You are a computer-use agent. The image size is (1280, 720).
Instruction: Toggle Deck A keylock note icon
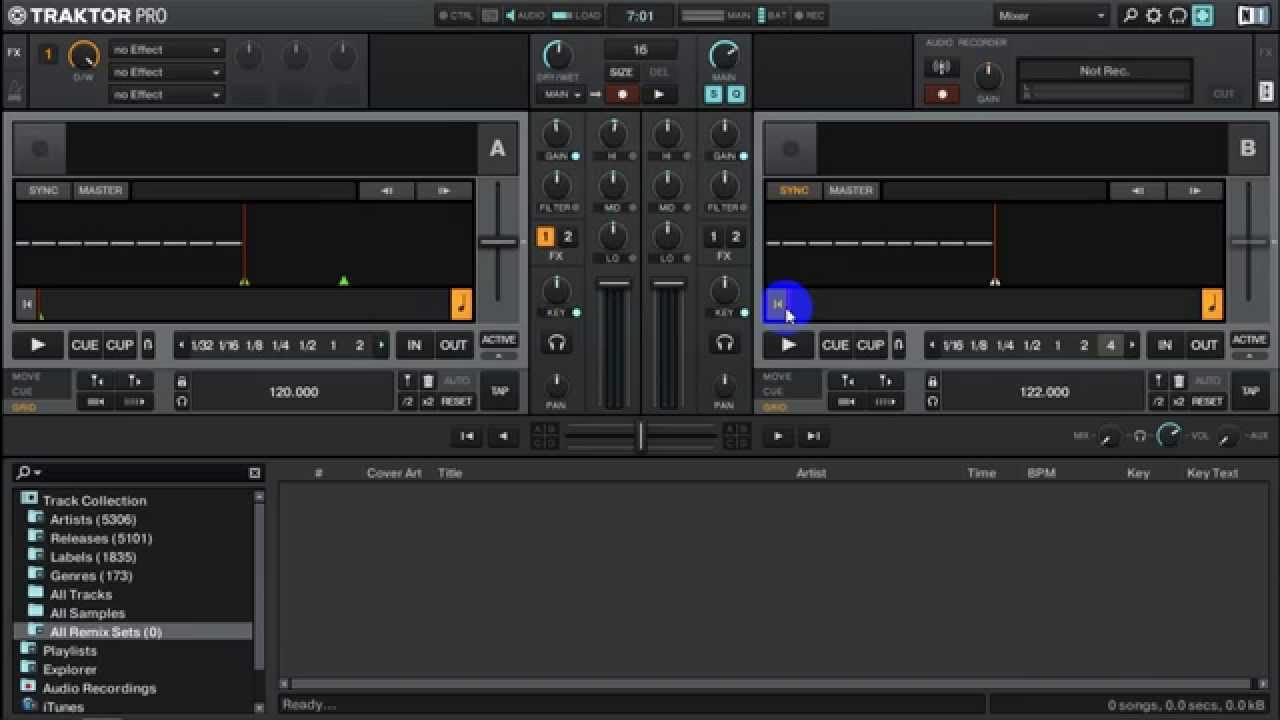click(461, 304)
